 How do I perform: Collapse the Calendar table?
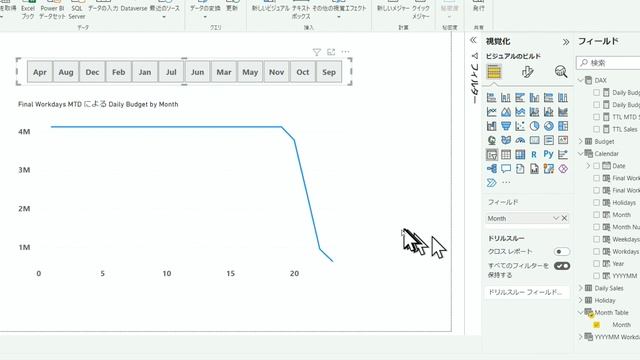580,154
